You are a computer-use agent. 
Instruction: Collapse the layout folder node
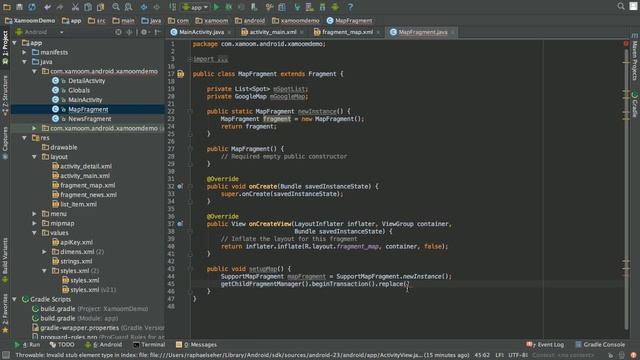(34, 157)
